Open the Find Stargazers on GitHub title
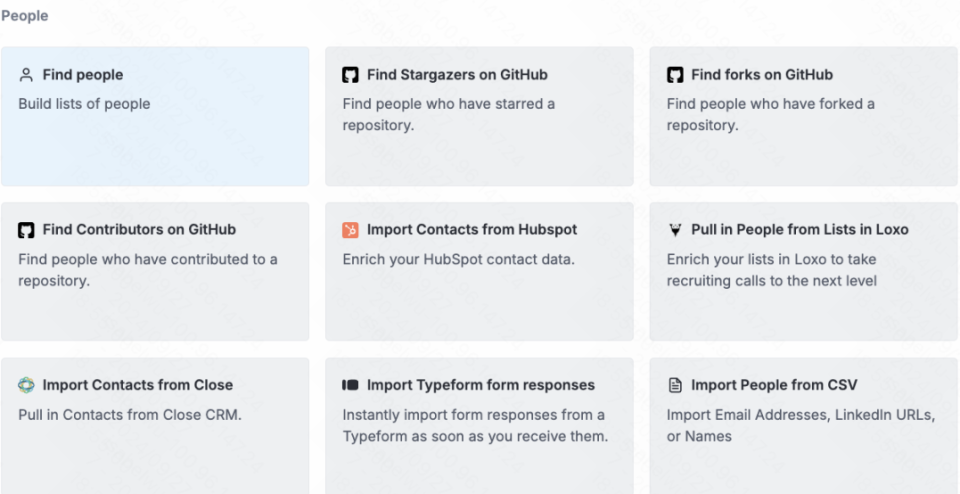 (x=457, y=75)
